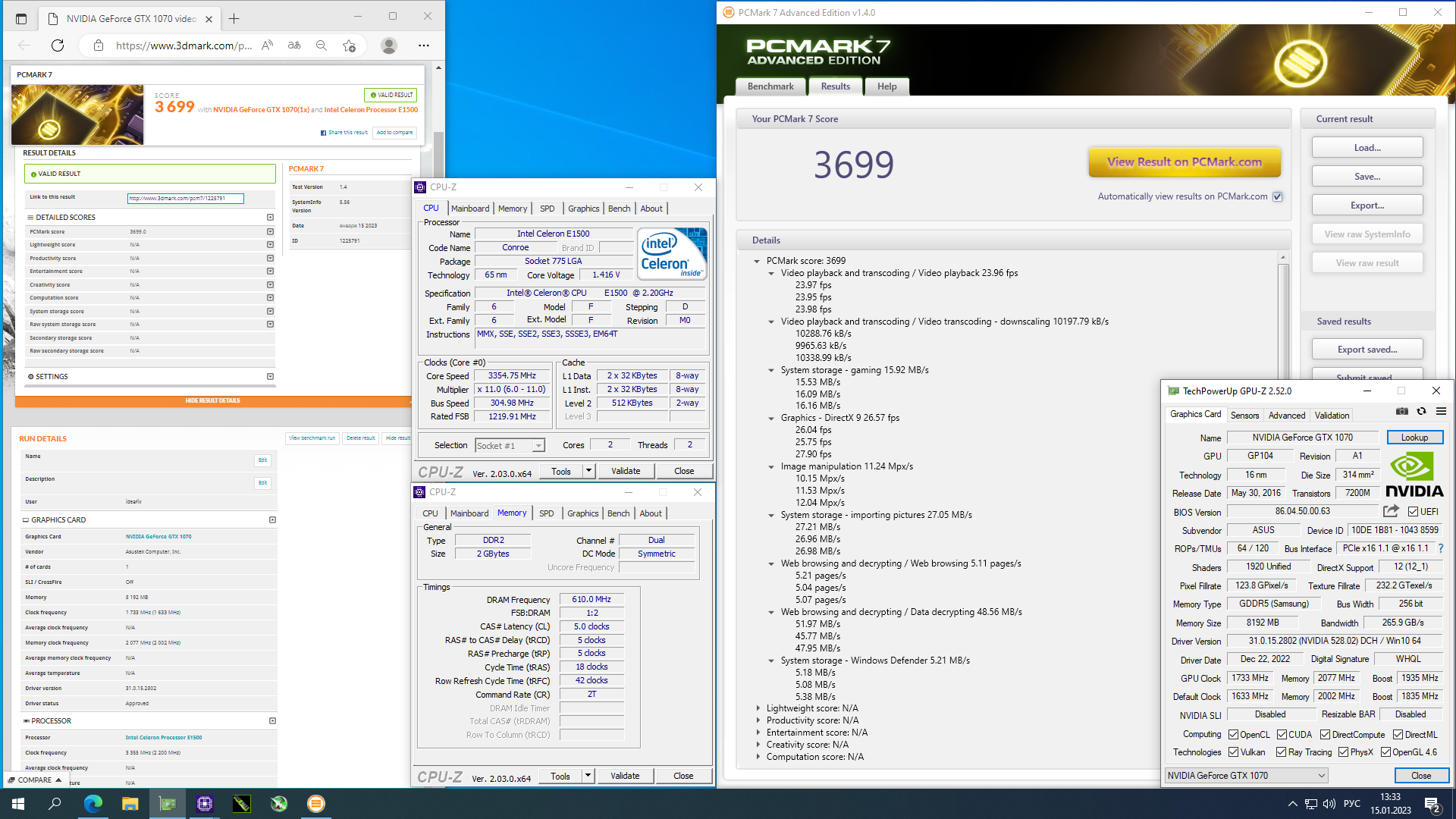Open a new tab in Edge
Screen dimensions: 1456x819
tap(234, 18)
